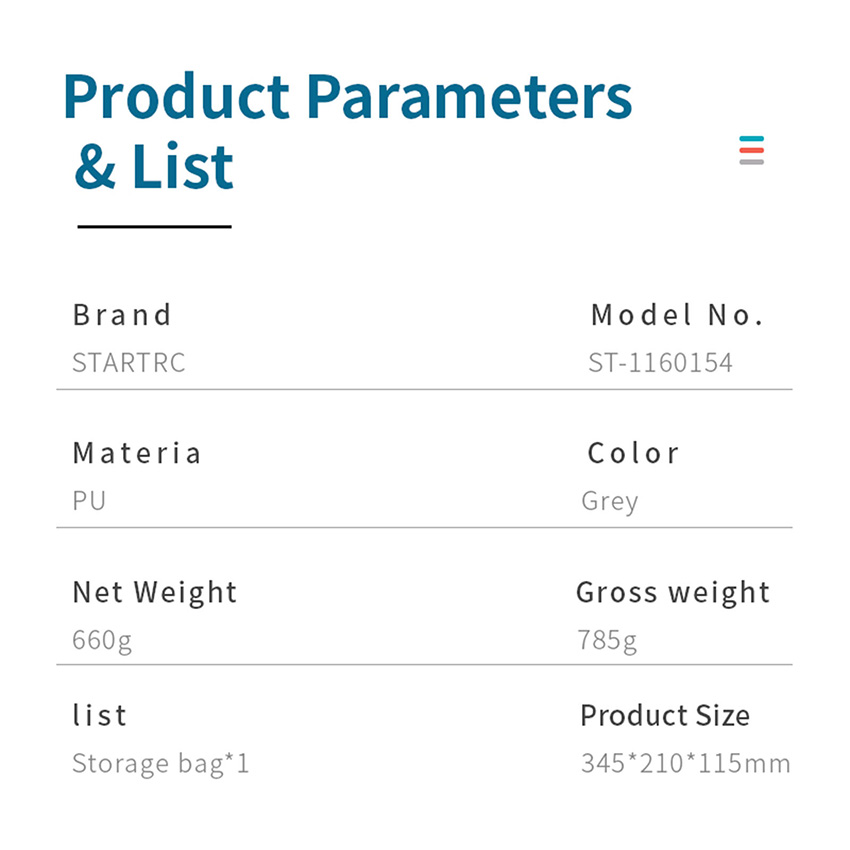
Task: Click the ST-1160154 model number
Action: [660, 362]
